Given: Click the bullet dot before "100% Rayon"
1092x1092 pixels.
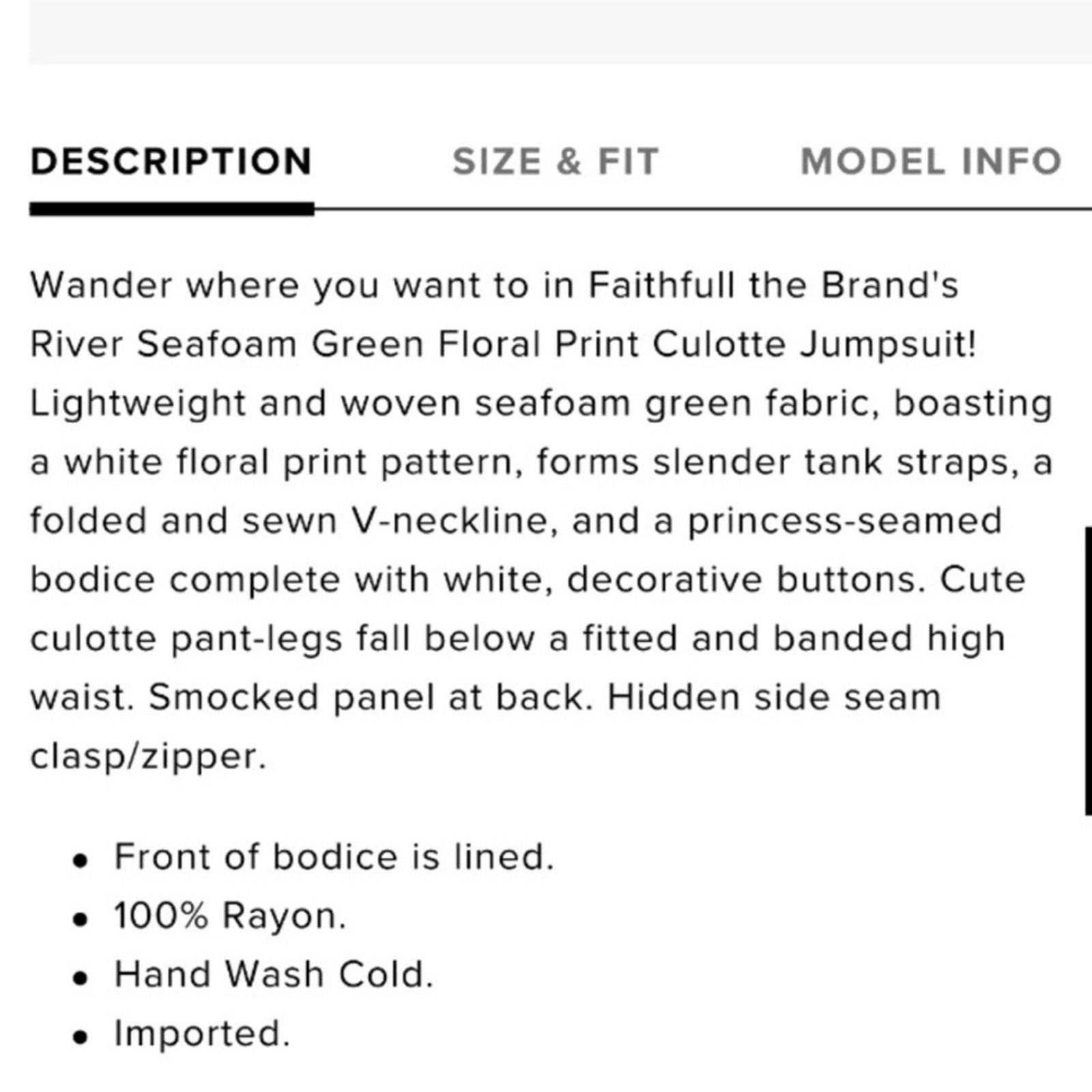Looking at the screenshot, I should 81,919.
